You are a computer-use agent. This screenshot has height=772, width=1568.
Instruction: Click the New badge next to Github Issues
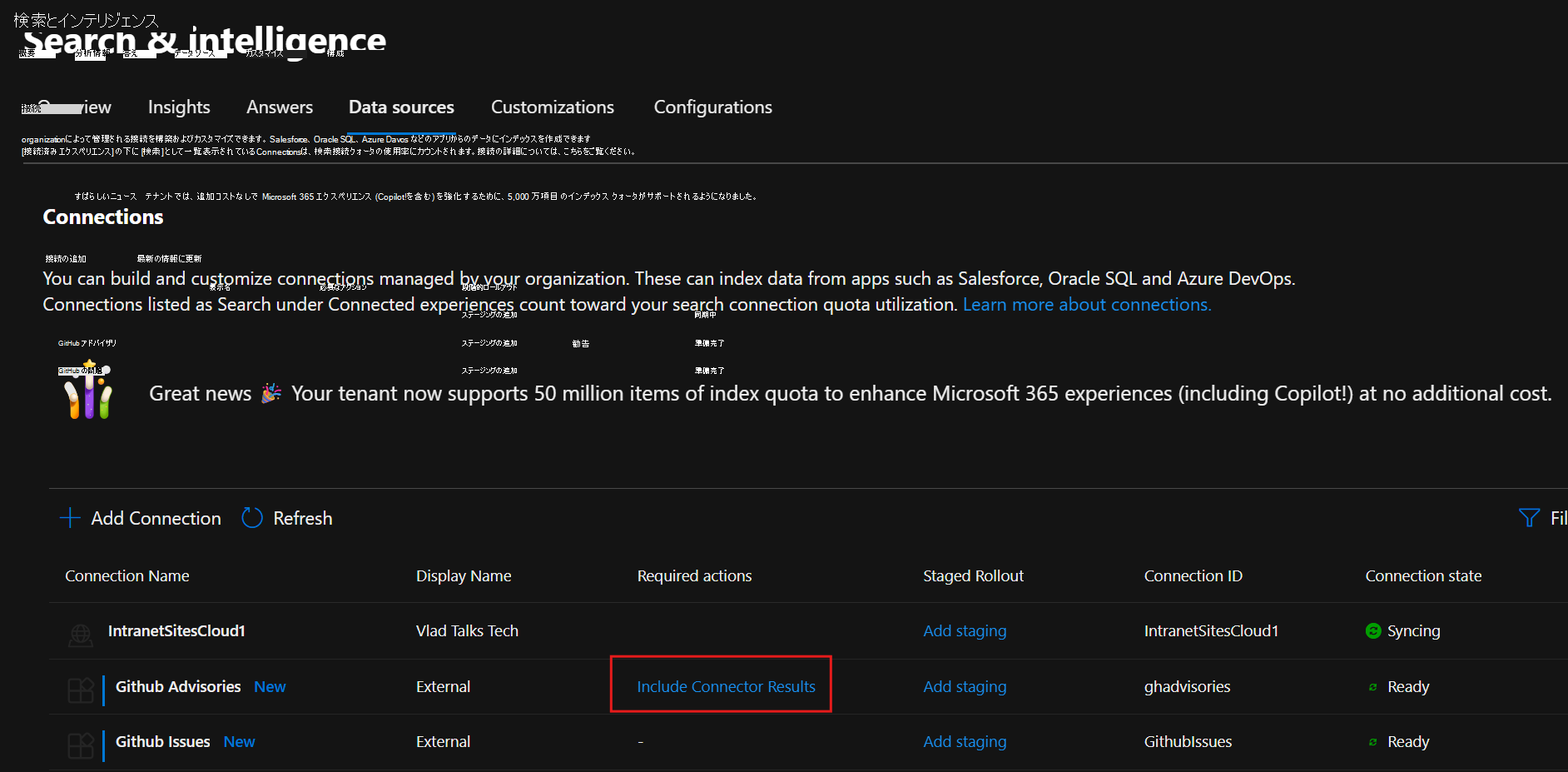click(x=239, y=742)
